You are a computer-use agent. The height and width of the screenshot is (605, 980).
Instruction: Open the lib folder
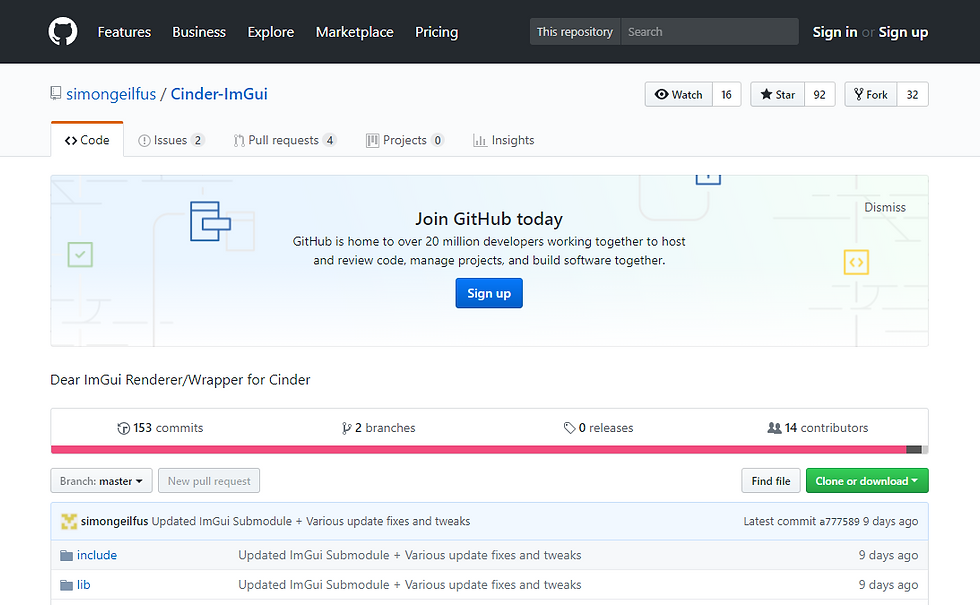coord(84,585)
